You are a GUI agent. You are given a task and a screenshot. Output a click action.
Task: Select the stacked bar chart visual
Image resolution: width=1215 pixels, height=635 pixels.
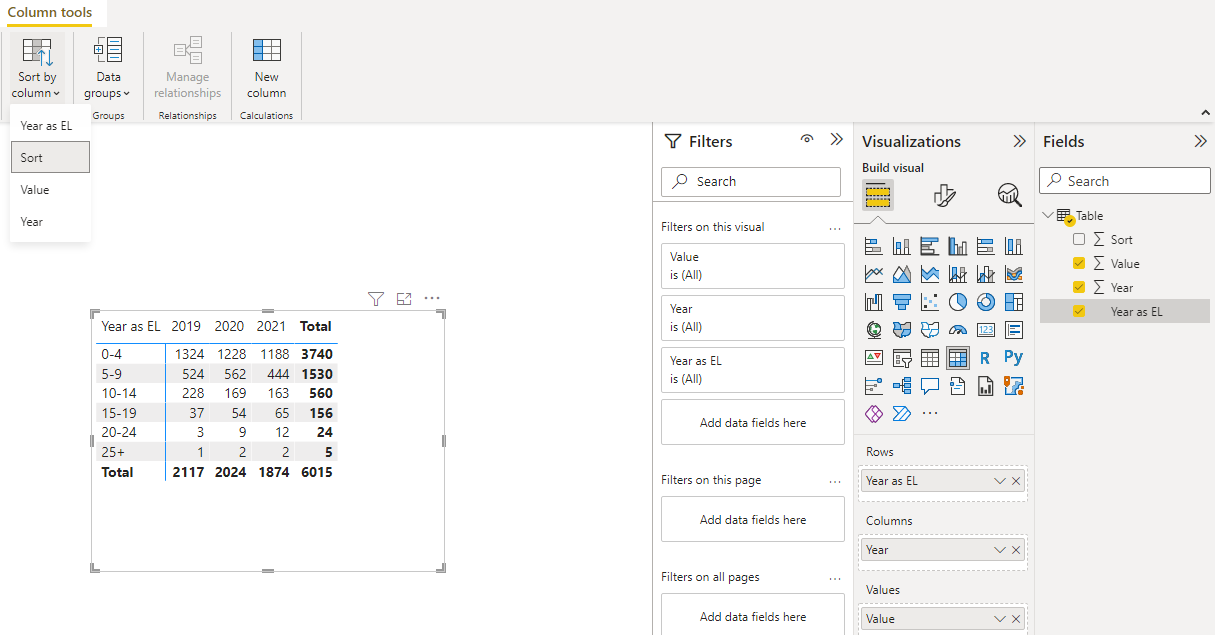(x=873, y=246)
